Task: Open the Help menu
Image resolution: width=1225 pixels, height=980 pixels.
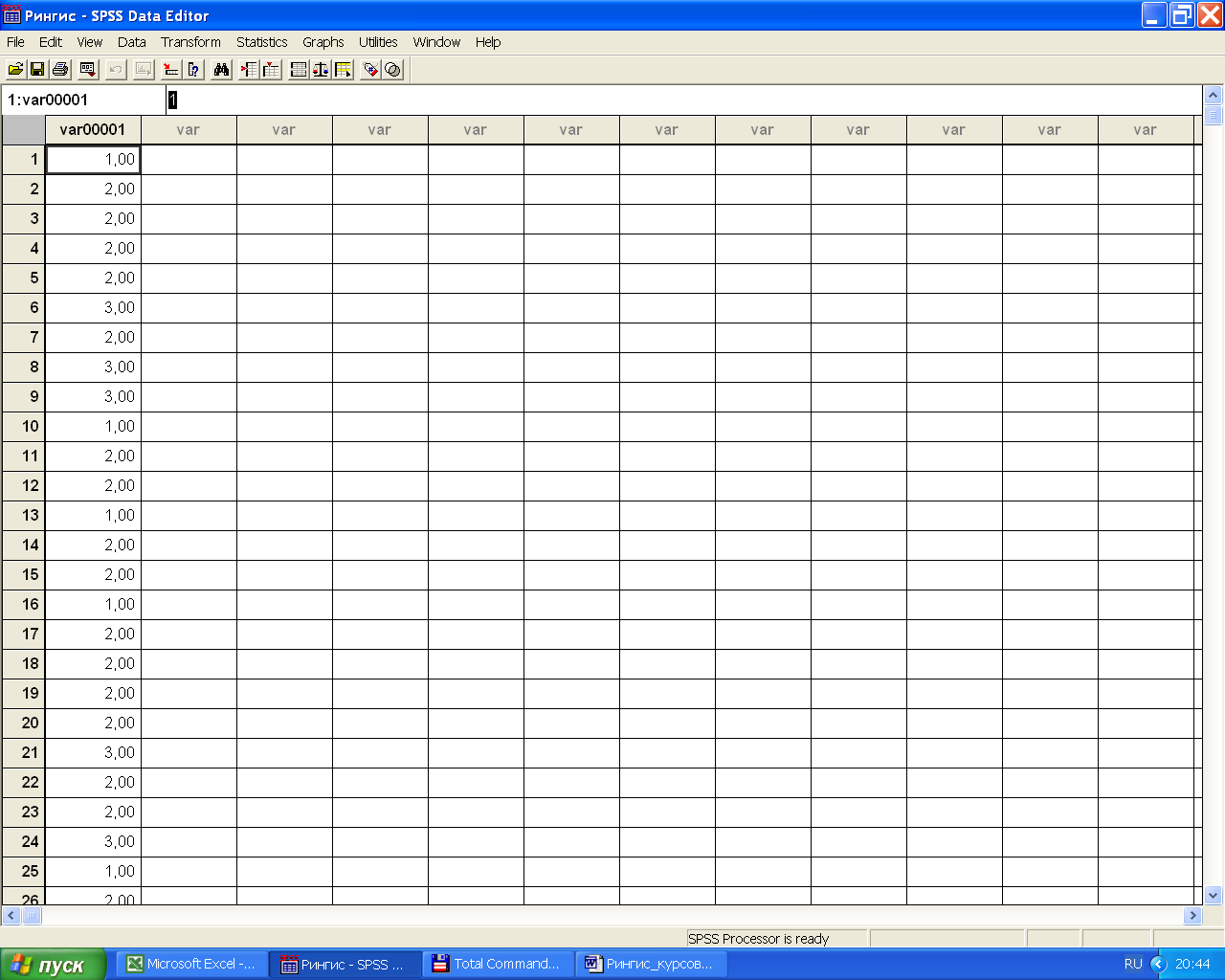Action: 488,42
